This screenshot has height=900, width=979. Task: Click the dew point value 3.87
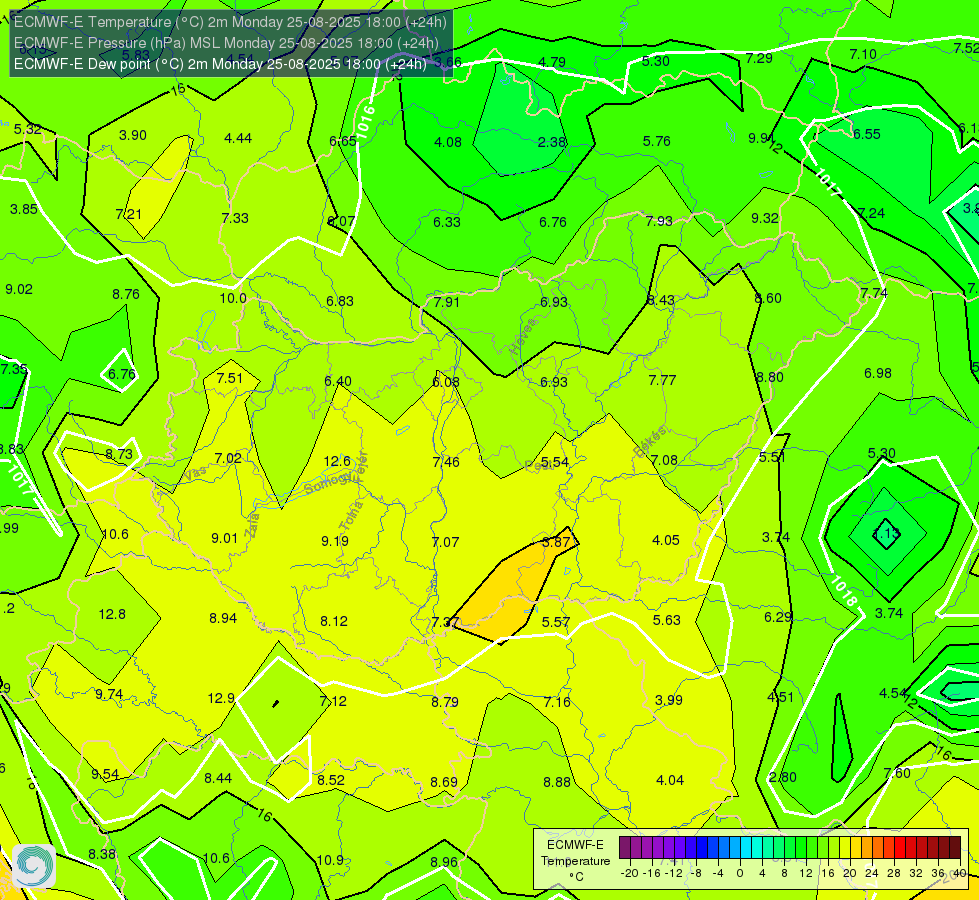(556, 542)
